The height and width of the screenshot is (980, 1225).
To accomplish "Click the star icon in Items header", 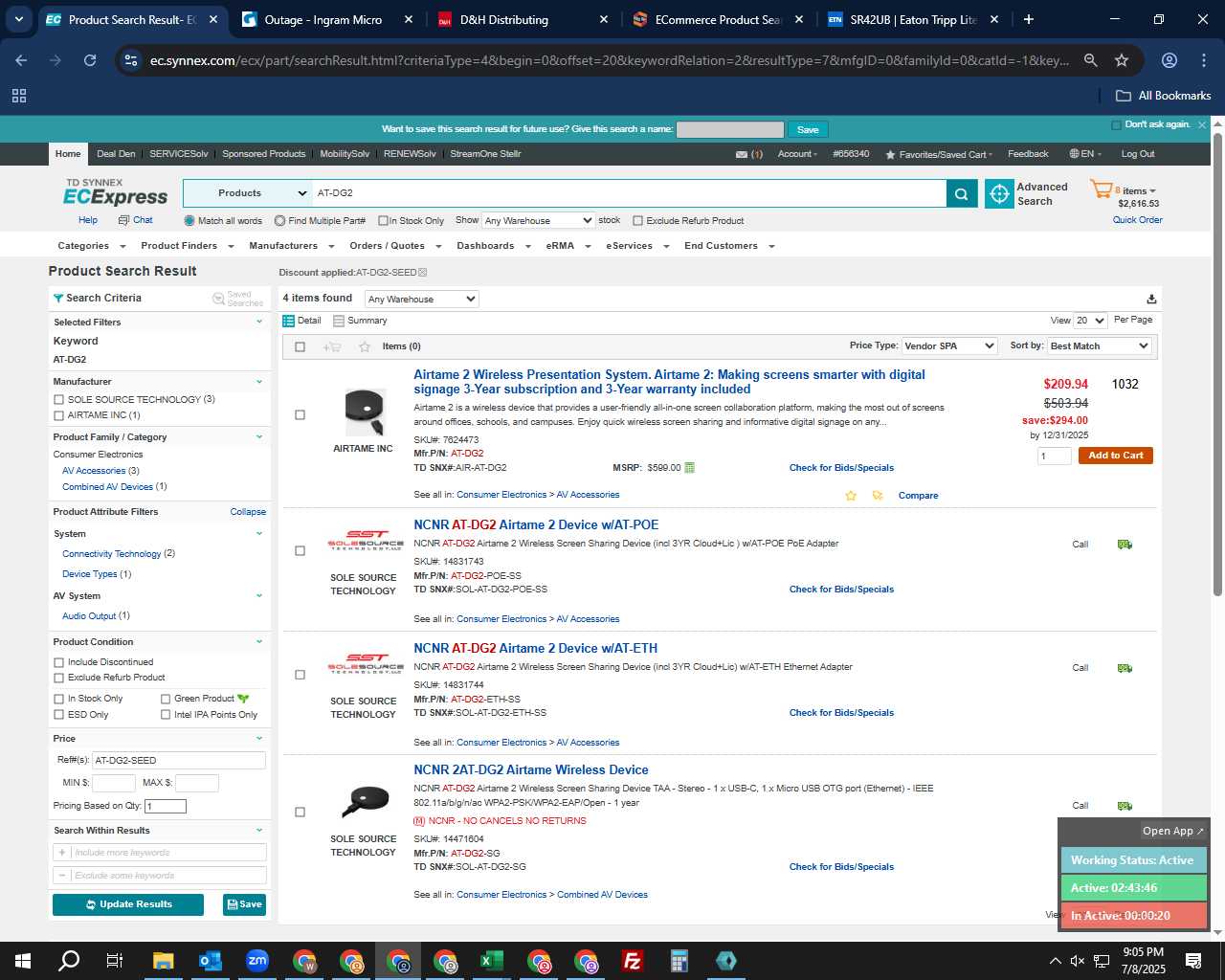I will 365,346.
